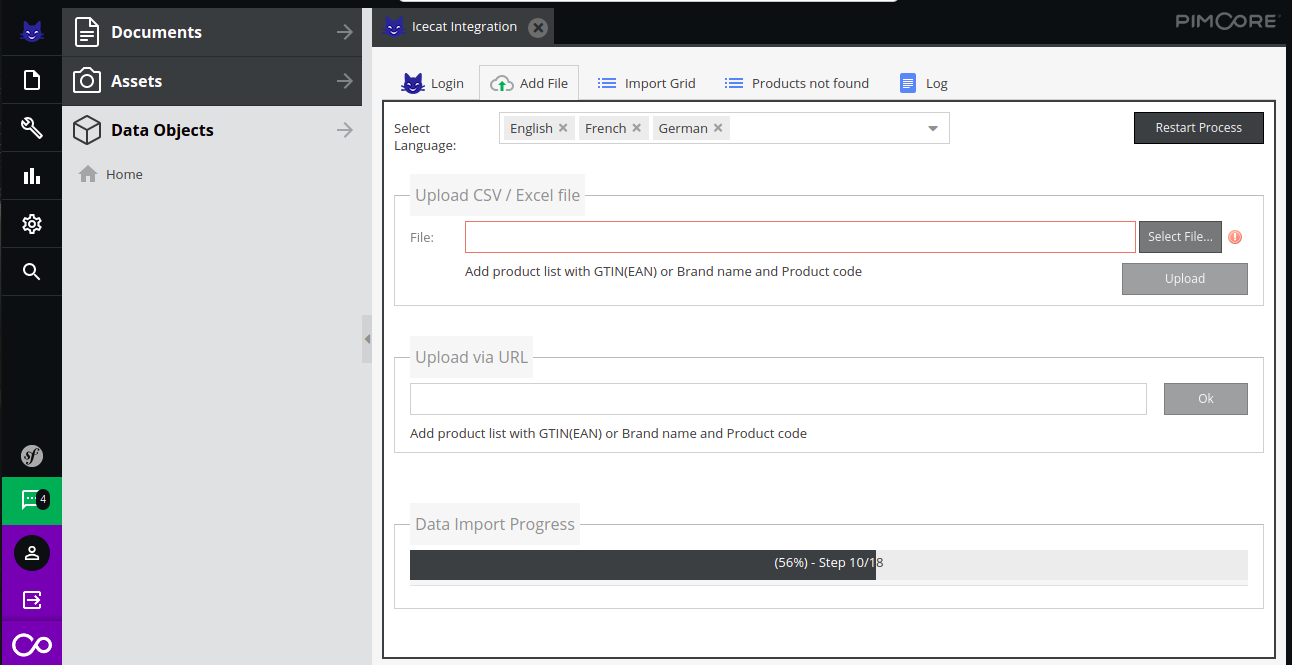The height and width of the screenshot is (665, 1292).
Task: Click the Restart Process button
Action: pos(1198,128)
